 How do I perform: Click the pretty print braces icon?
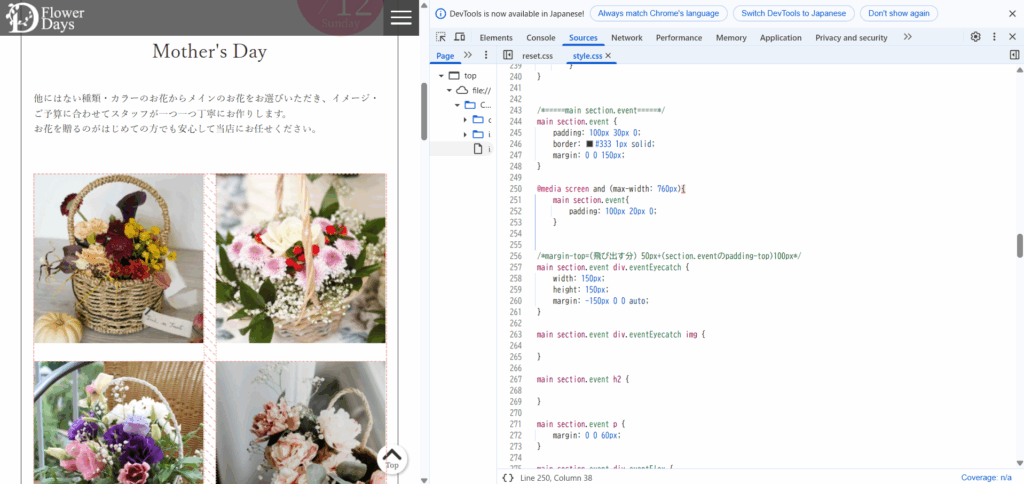coord(508,477)
